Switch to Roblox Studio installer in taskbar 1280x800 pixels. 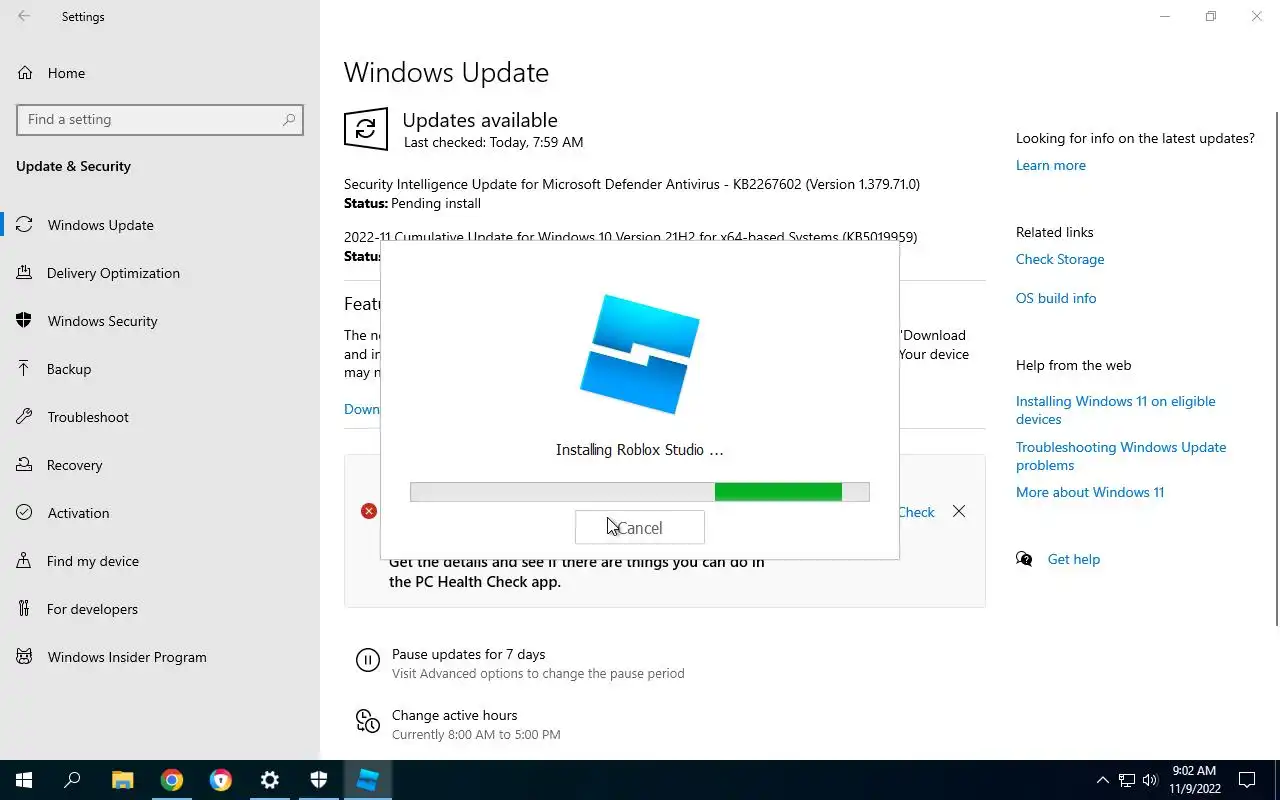[x=367, y=780]
